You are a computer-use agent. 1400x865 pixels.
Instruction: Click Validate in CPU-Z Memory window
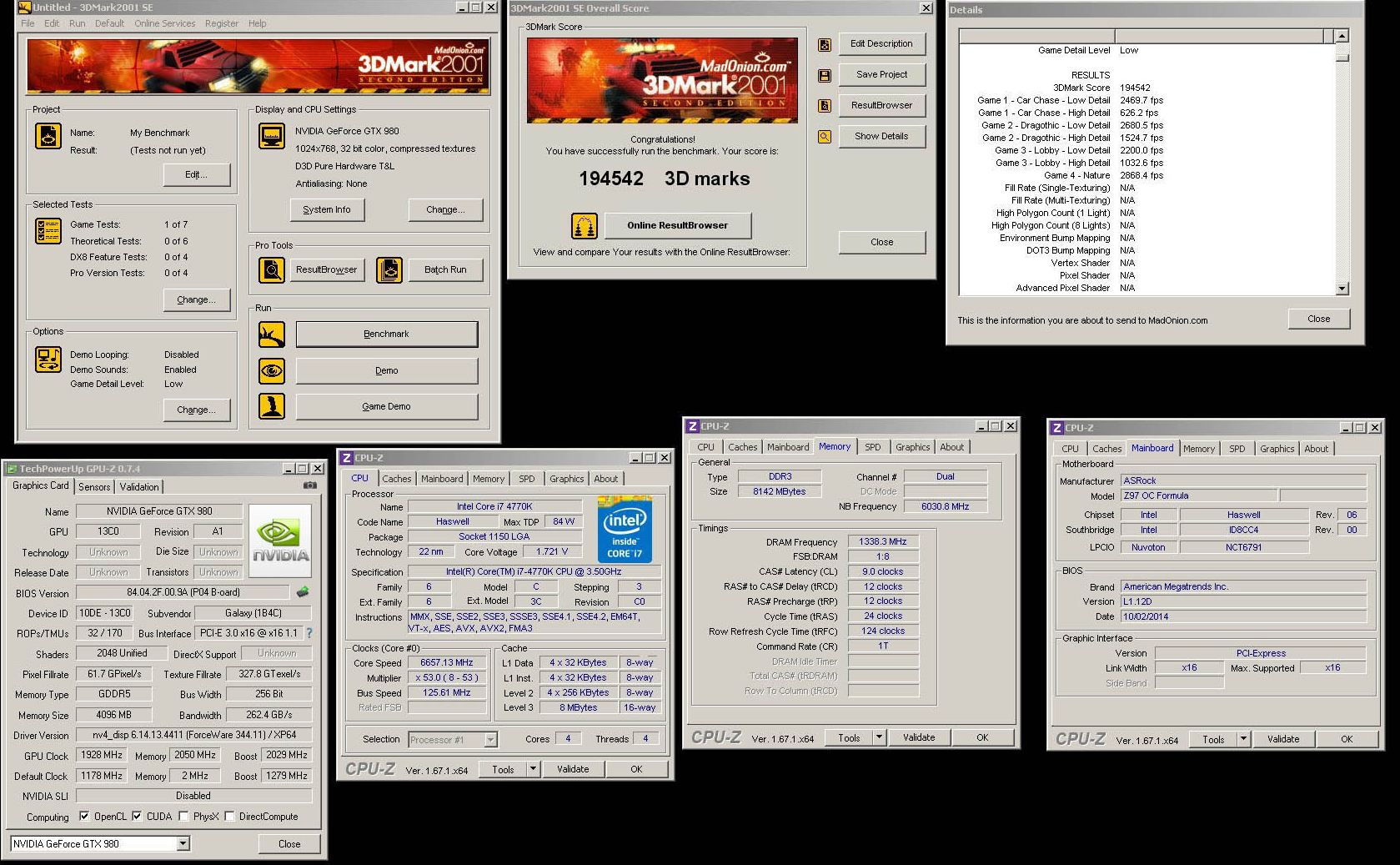point(919,737)
